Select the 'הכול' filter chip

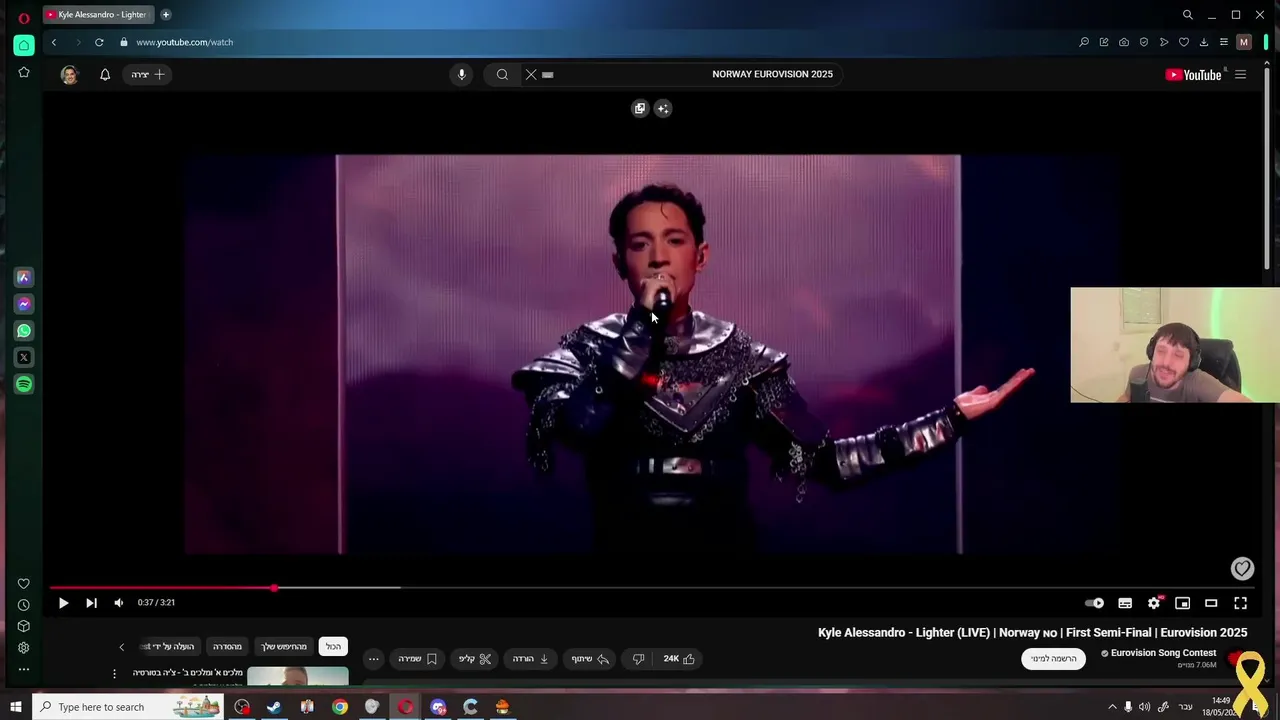tap(333, 647)
